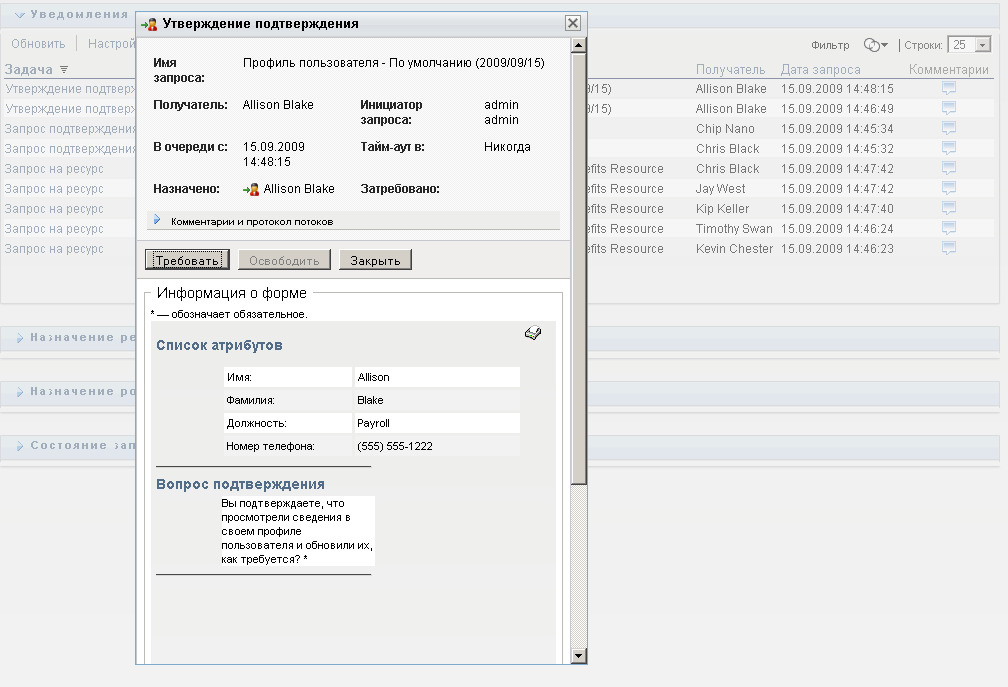
Task: Sort by Получатель column header
Action: [730, 70]
